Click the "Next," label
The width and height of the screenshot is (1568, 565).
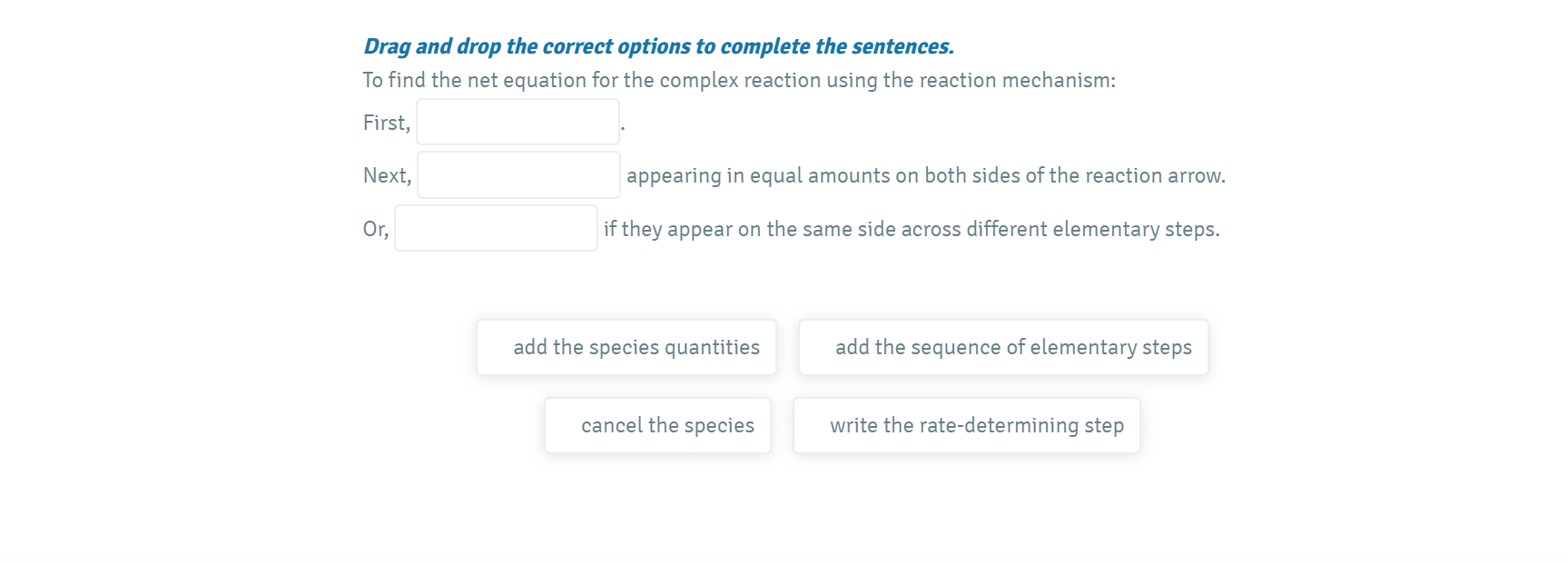(387, 175)
